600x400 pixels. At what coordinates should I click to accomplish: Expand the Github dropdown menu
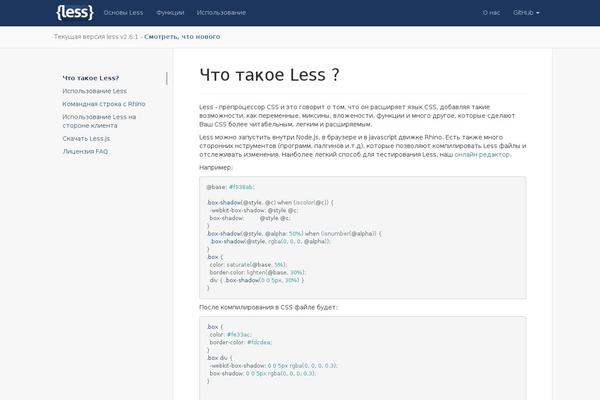click(526, 13)
